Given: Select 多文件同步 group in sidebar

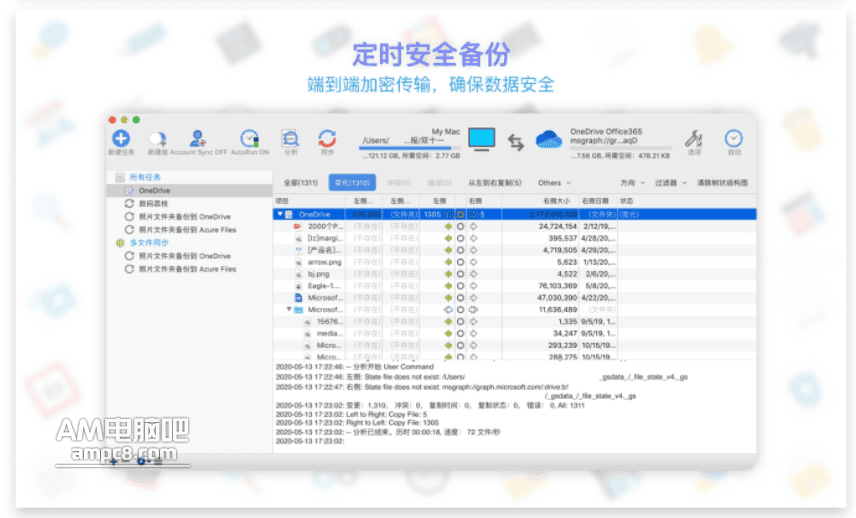Looking at the screenshot, I should pos(149,243).
